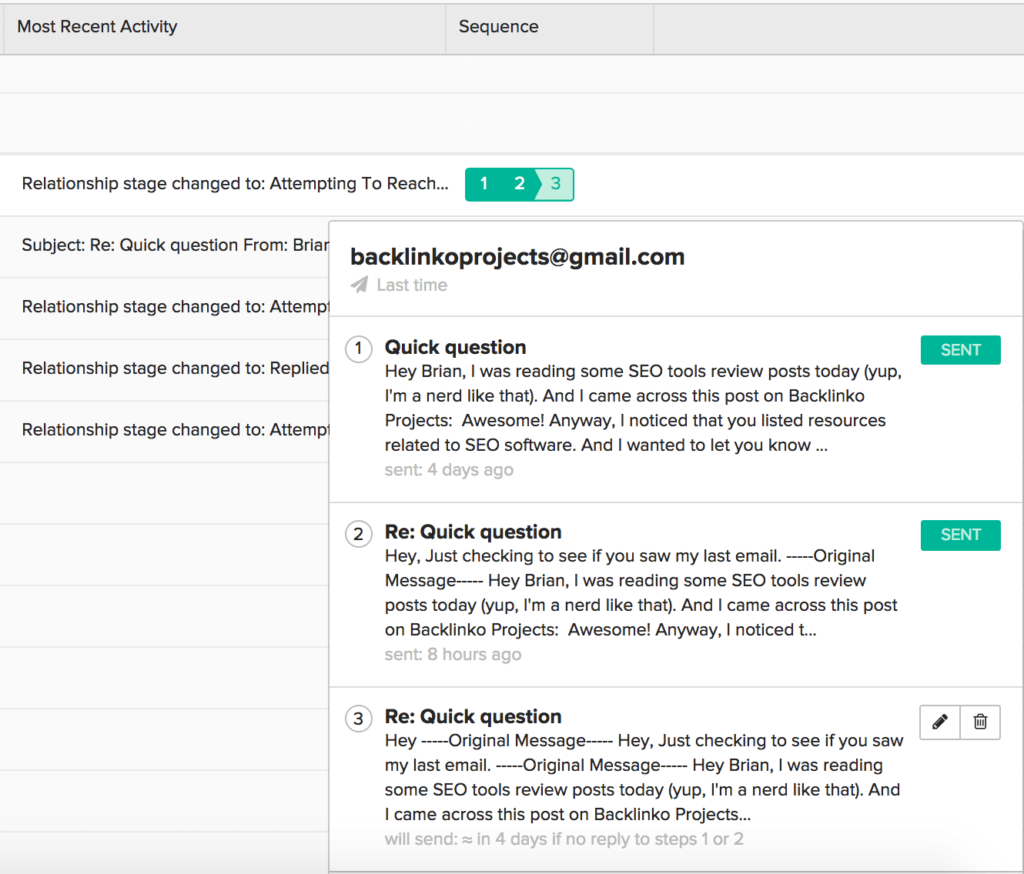Click the SENT badge on Quick question email

pyautogui.click(x=960, y=350)
